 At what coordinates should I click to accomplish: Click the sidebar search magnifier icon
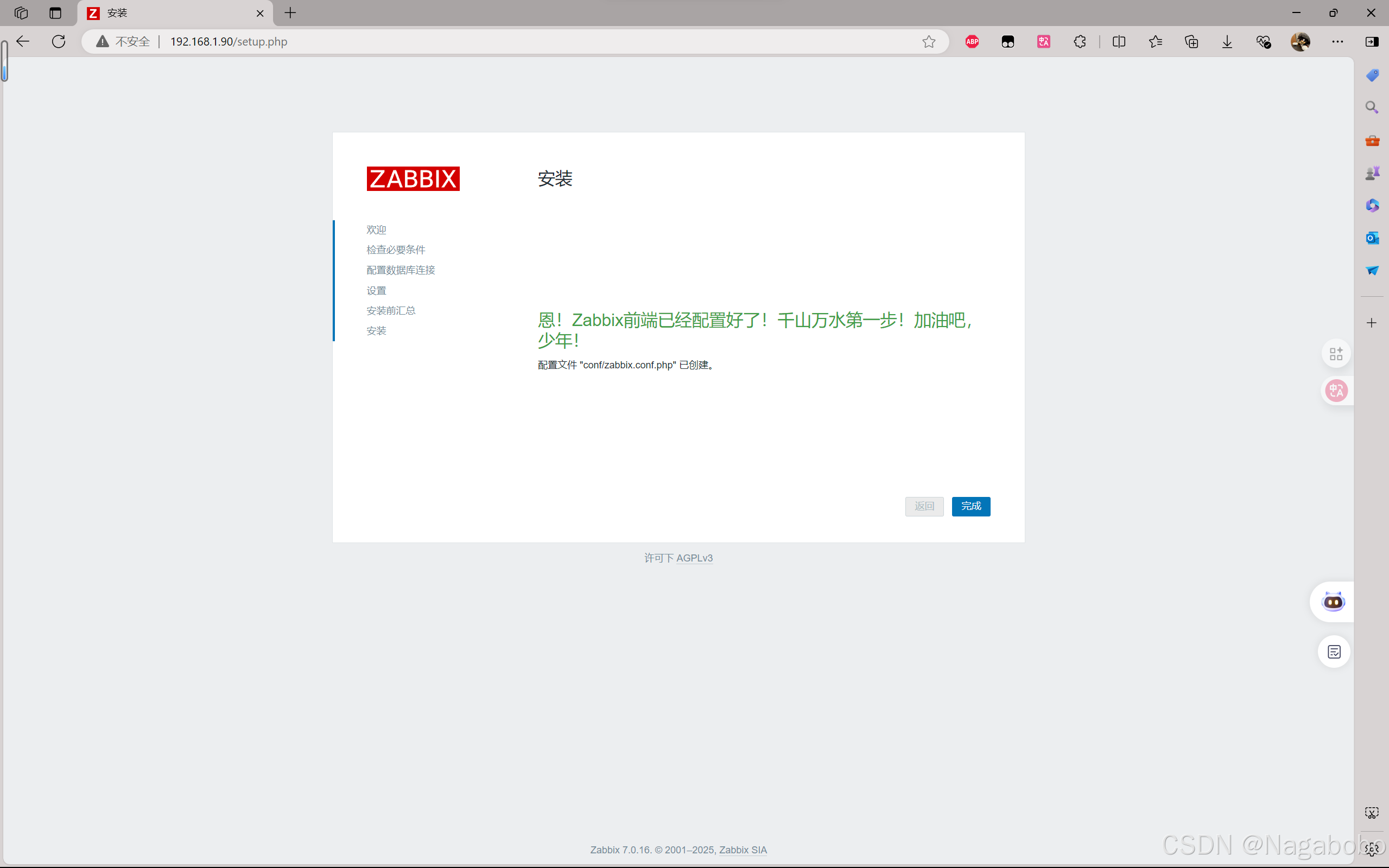pyautogui.click(x=1372, y=107)
